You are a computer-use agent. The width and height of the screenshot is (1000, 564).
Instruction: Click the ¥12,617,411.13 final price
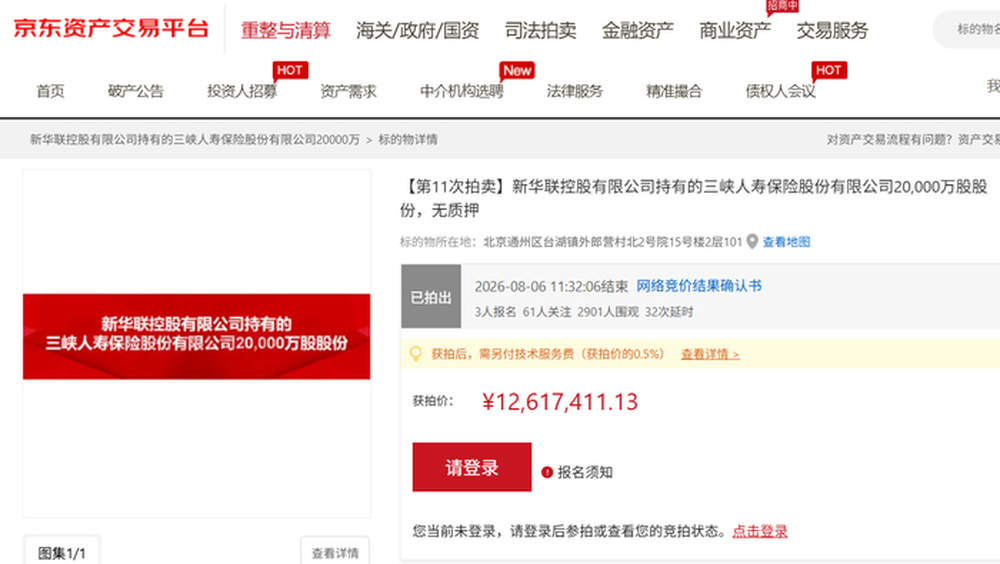coord(559,402)
